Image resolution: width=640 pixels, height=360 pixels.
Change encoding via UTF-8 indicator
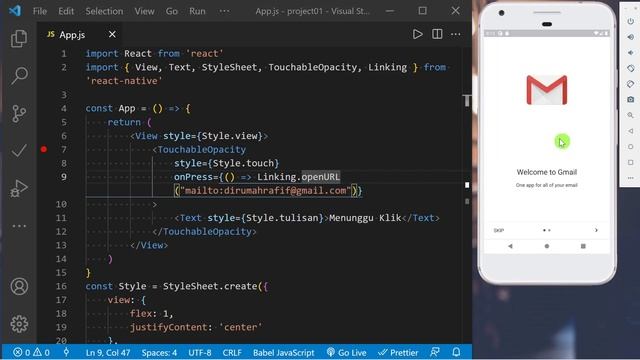coord(200,352)
